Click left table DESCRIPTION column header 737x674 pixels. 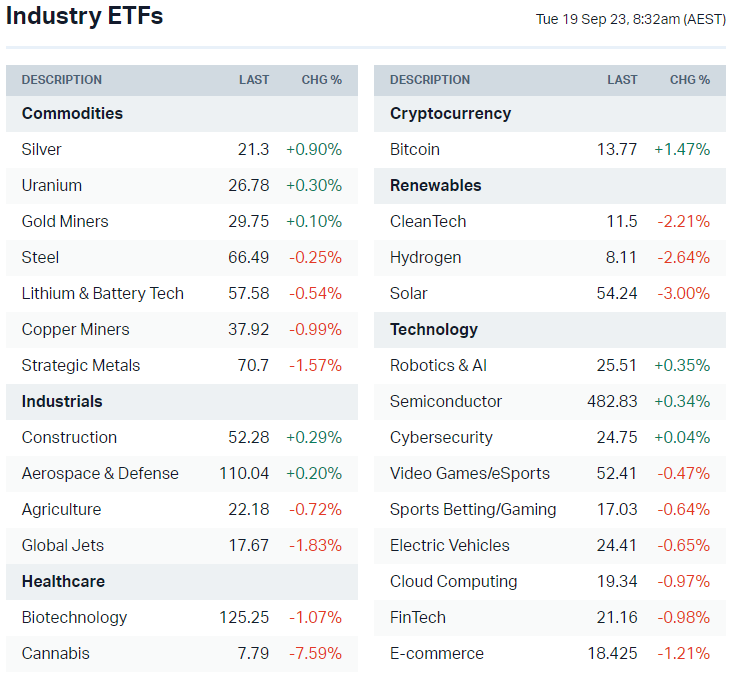[62, 80]
